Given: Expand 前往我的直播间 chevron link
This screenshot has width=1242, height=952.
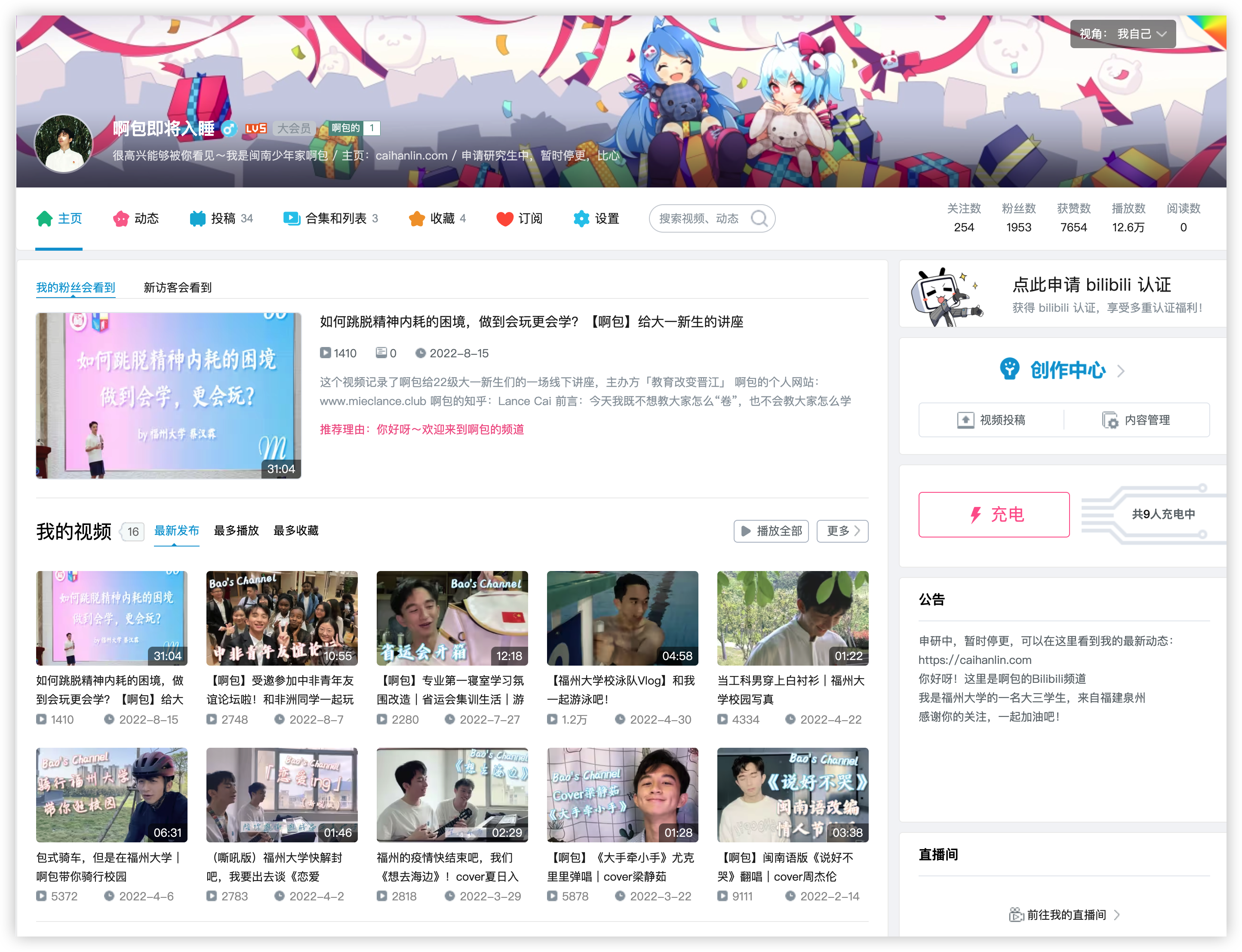Looking at the screenshot, I should (1116, 915).
